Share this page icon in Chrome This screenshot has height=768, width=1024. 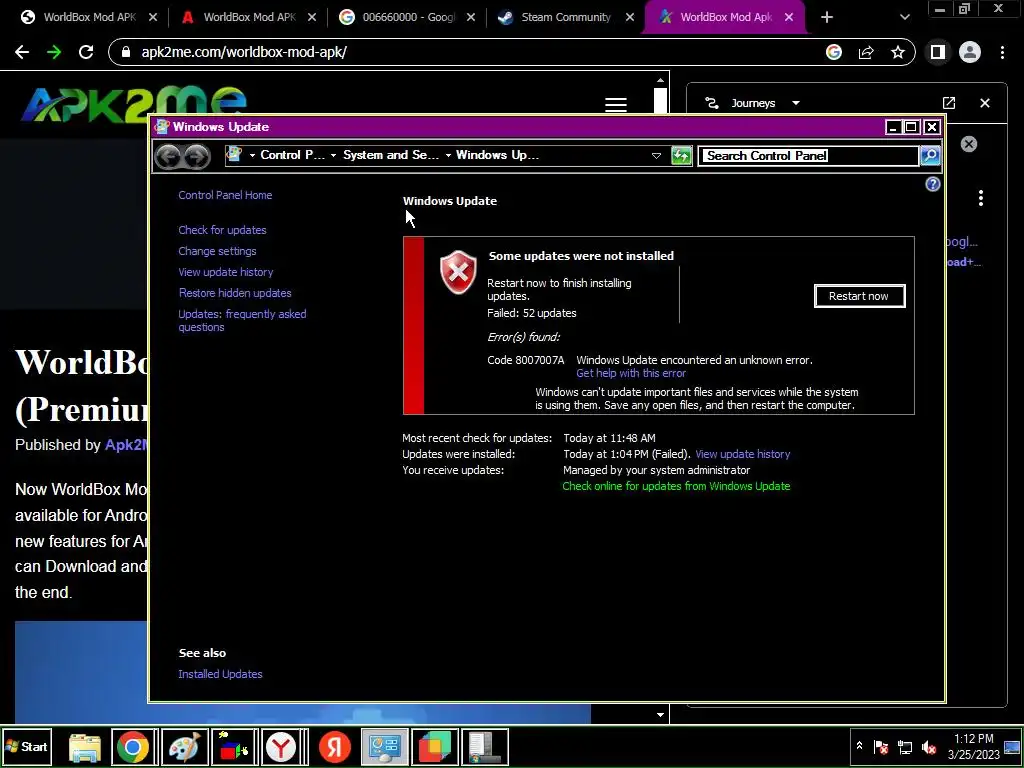coord(866,52)
